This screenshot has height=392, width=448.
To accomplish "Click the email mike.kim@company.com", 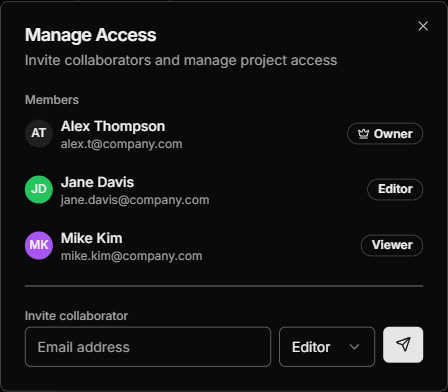I will (131, 256).
